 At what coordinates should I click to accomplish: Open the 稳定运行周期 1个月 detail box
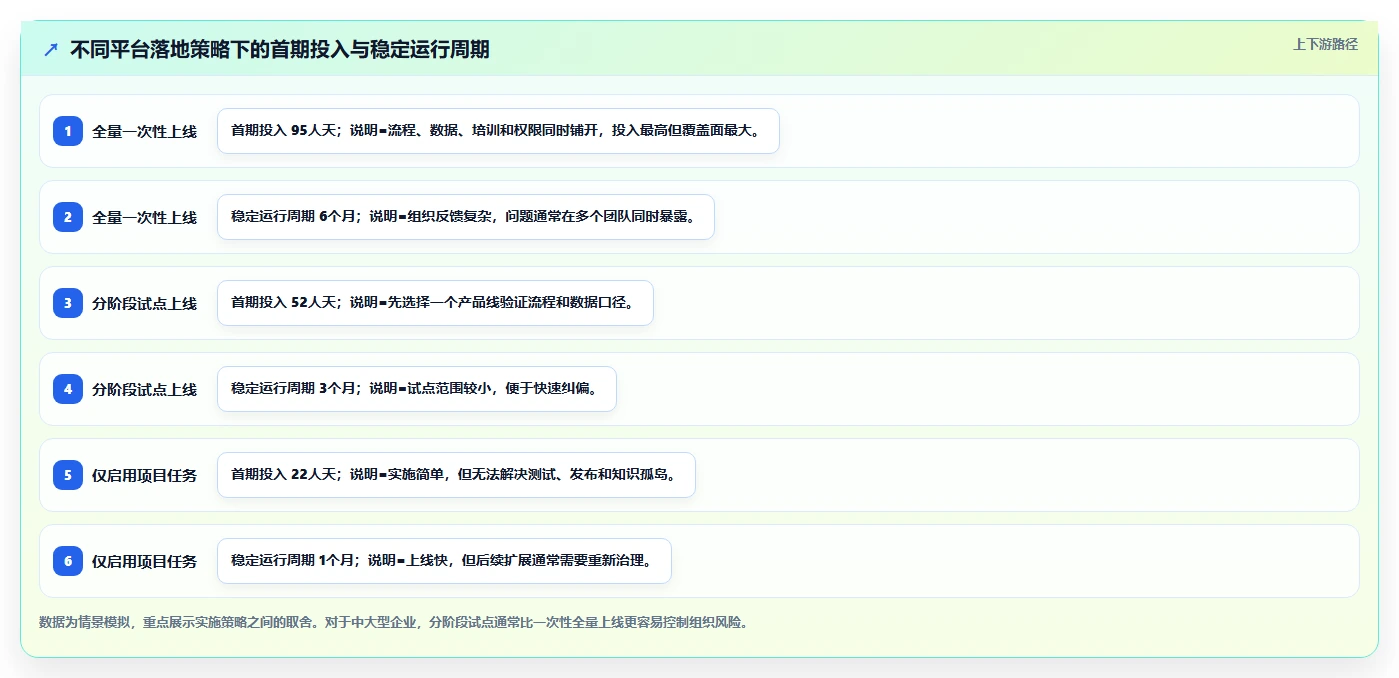pos(444,561)
